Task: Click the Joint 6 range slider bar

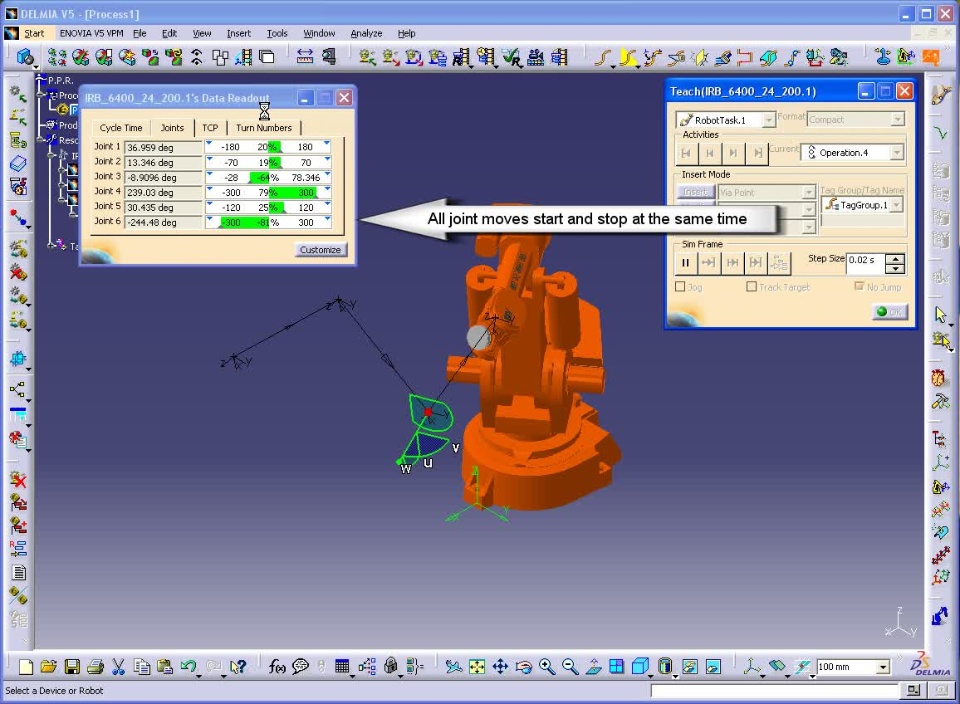Action: pyautogui.click(x=268, y=222)
